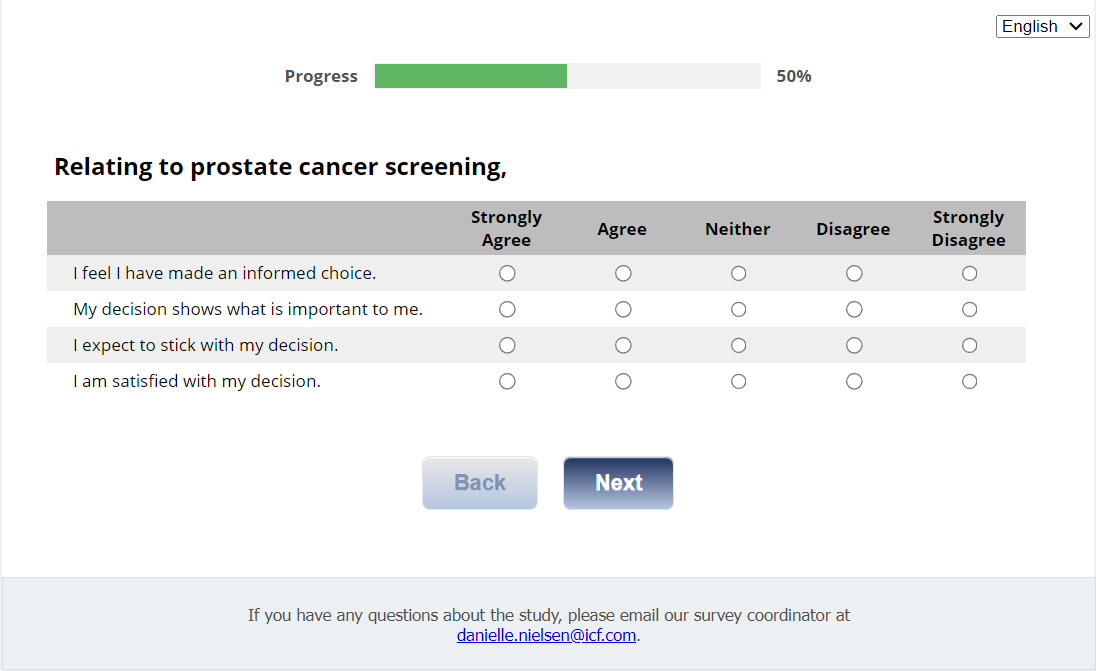Image resolution: width=1096 pixels, height=671 pixels.
Task: Select Agree for stick with my decision
Action: click(x=623, y=346)
